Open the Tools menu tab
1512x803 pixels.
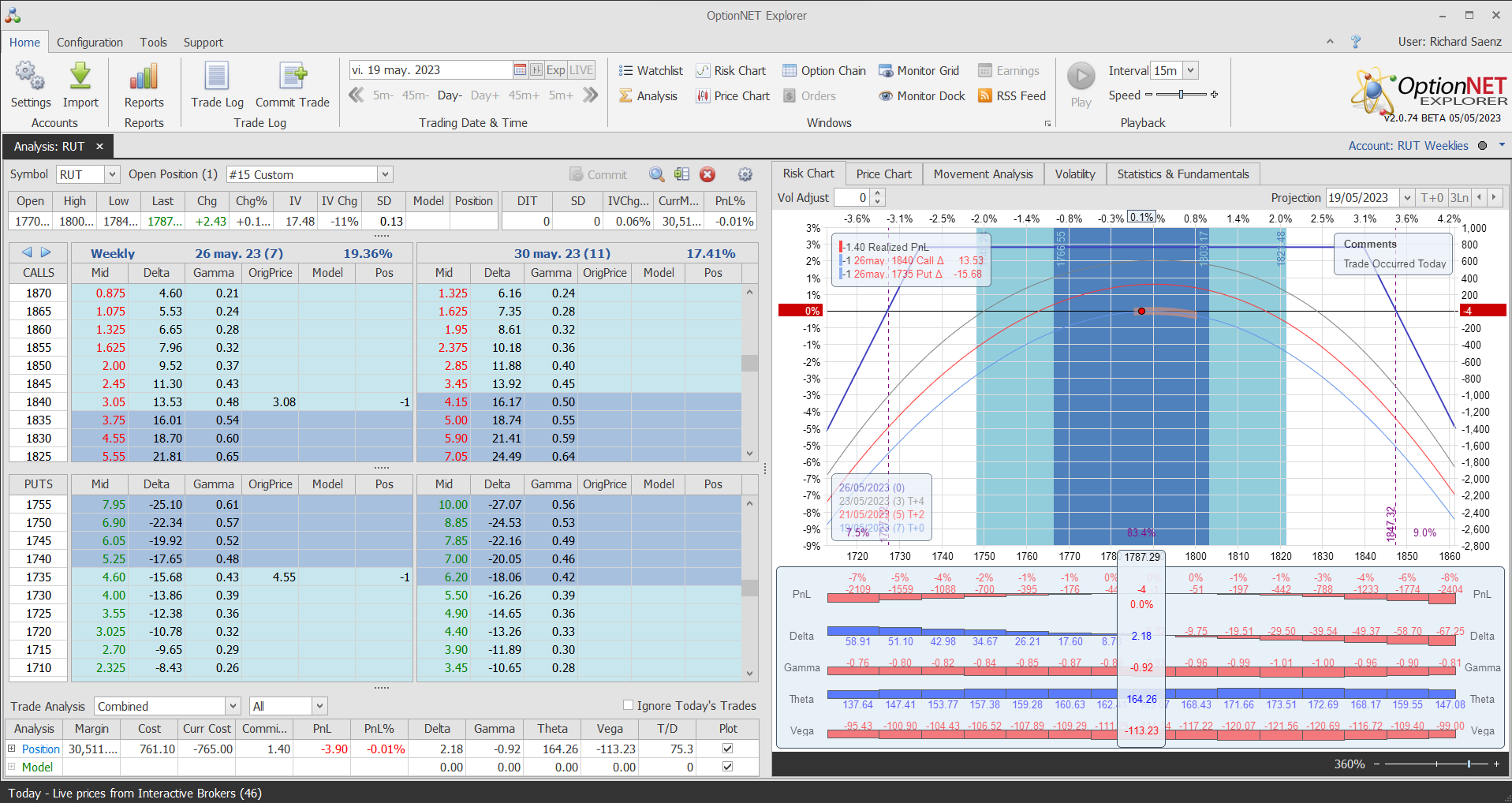pos(154,43)
